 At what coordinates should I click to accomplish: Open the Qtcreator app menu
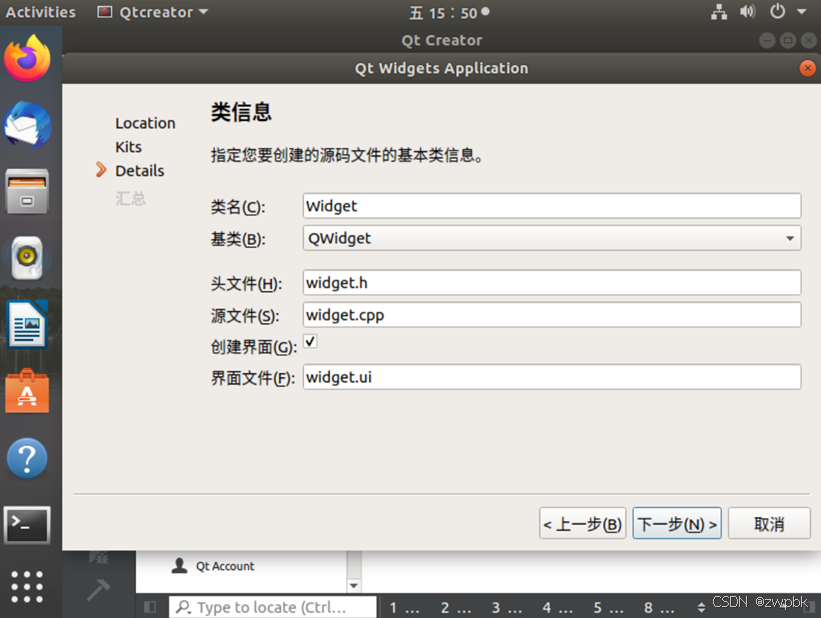(x=152, y=12)
